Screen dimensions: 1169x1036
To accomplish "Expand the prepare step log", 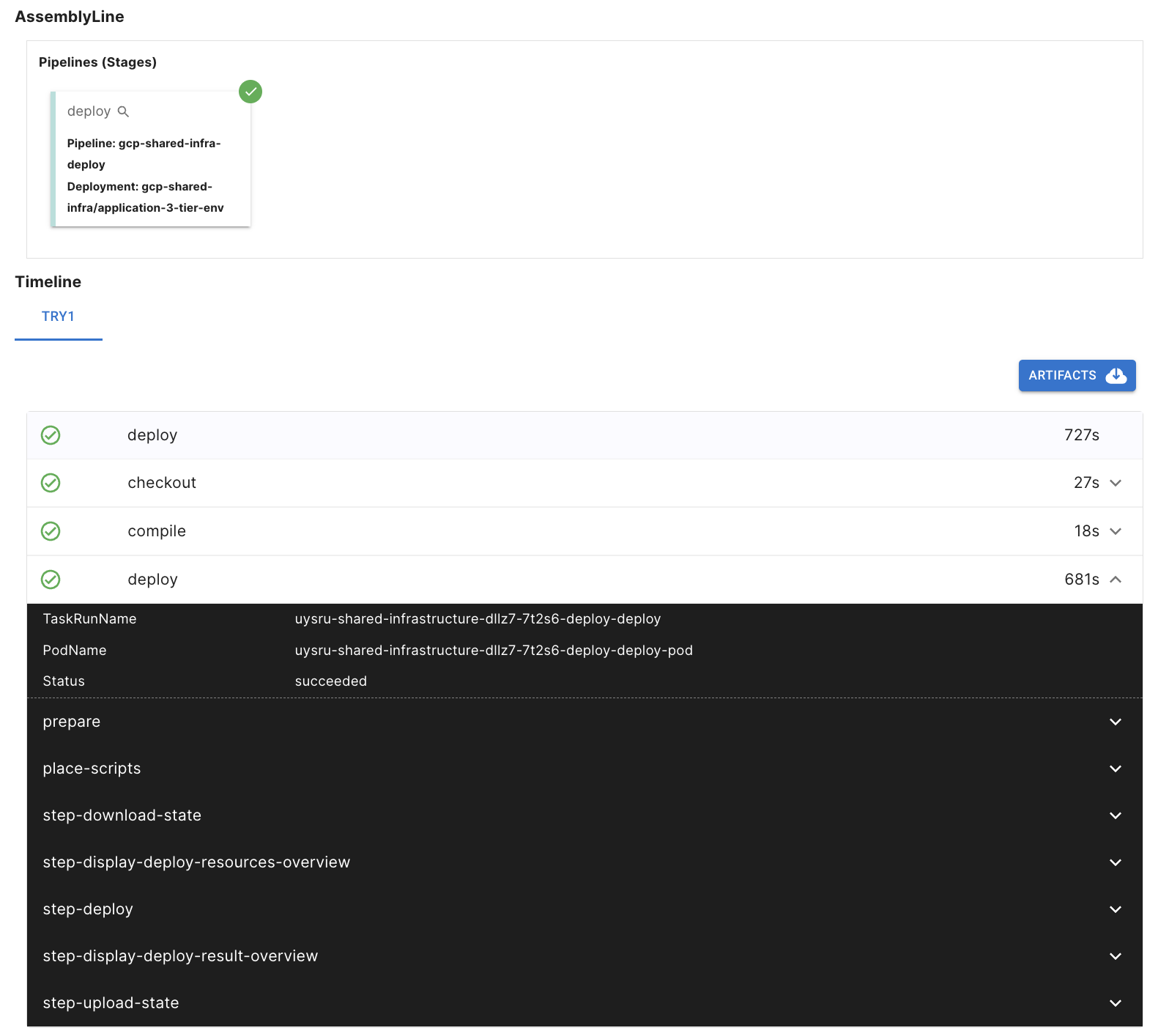I will click(1115, 722).
